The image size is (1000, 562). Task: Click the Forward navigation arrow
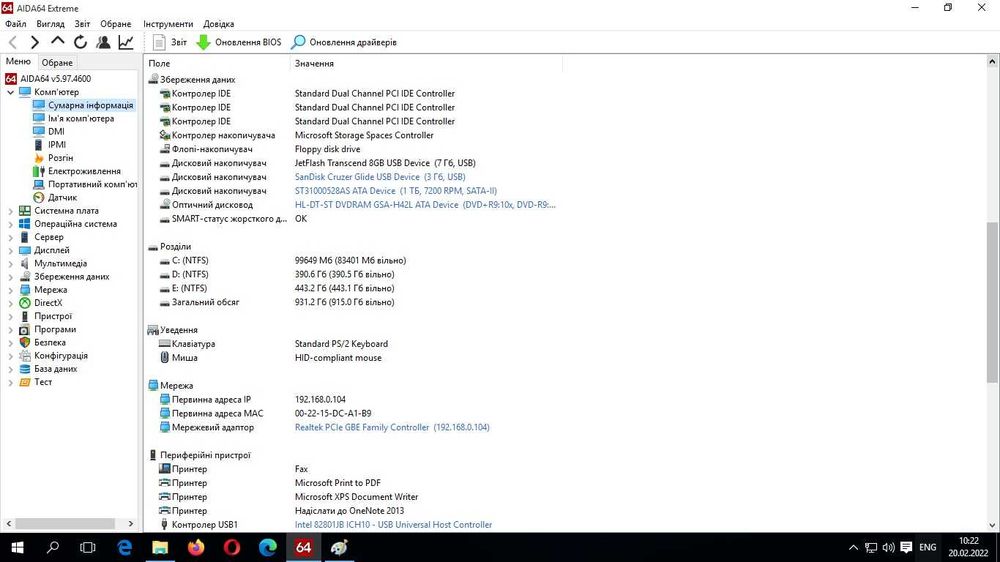tap(34, 43)
